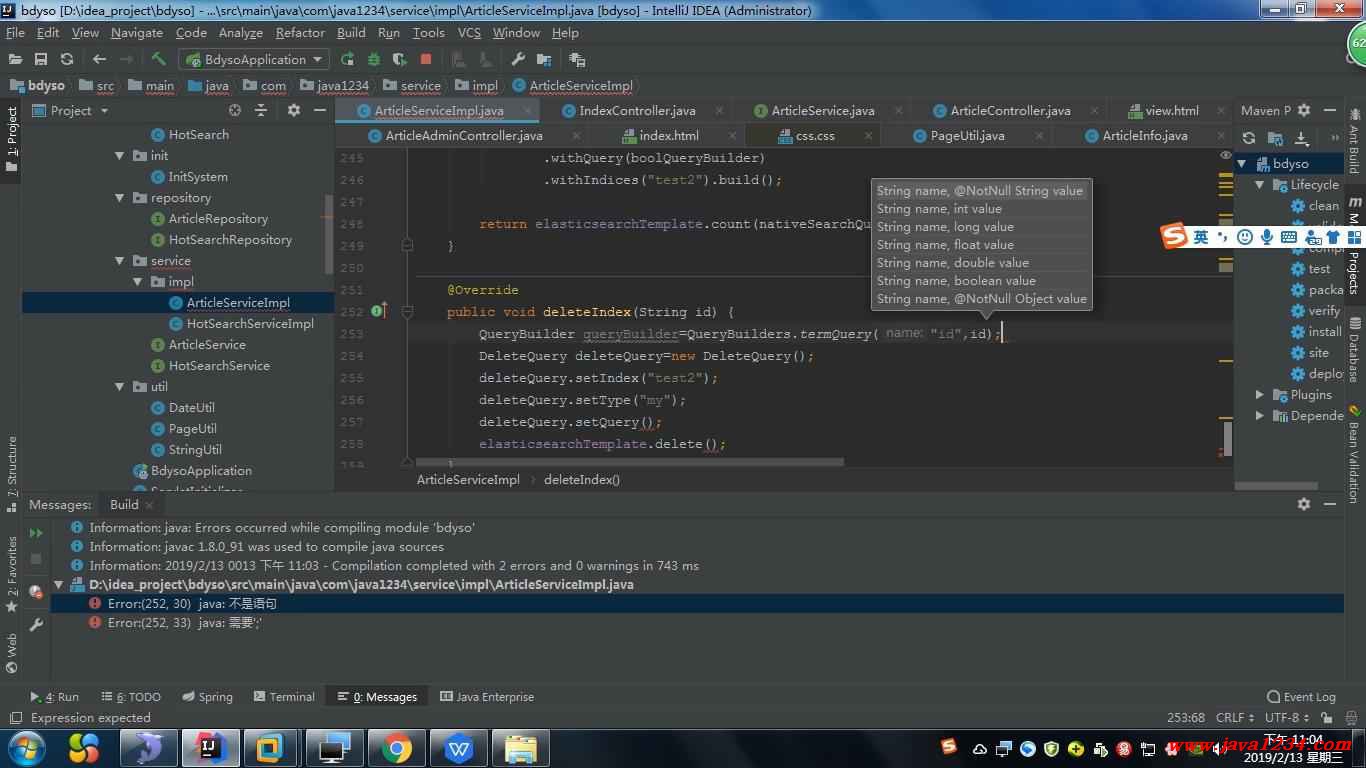Screen dimensions: 1366x768
Task: Click the UTF-8 encoding selector in status bar
Action: point(1287,718)
